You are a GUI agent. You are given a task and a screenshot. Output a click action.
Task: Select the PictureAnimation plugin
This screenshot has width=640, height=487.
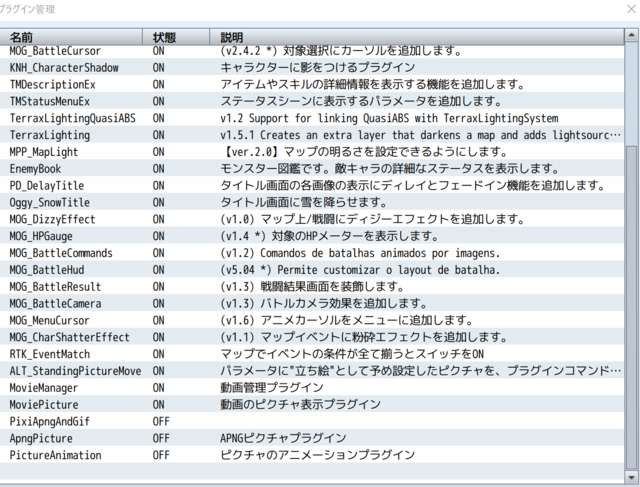pos(55,455)
